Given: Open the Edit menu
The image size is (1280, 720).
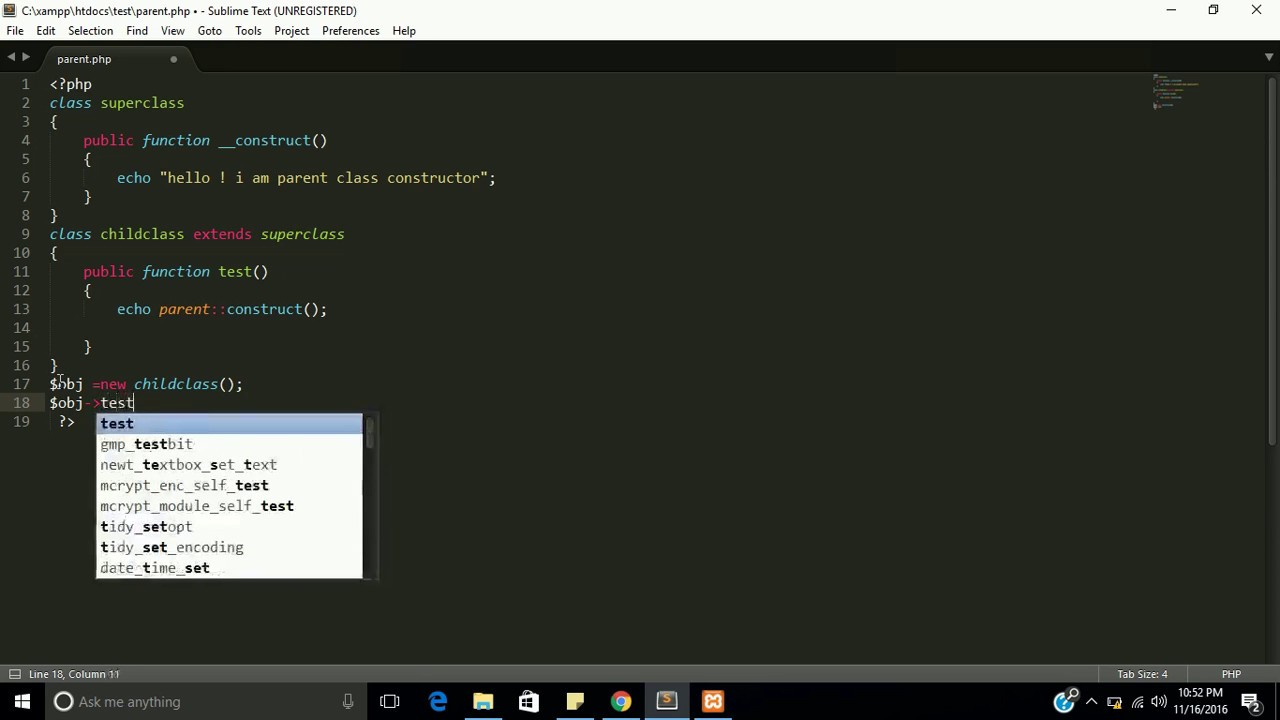Looking at the screenshot, I should click(46, 31).
